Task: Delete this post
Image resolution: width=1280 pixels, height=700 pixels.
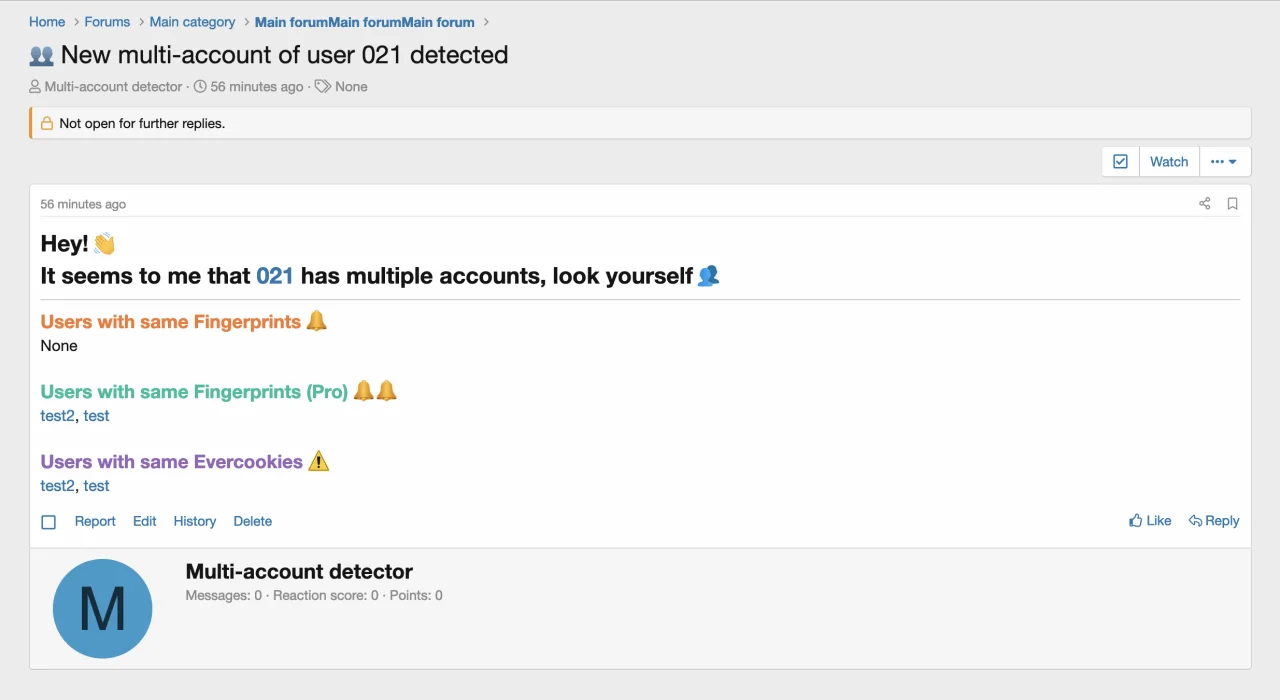Action: 253,521
